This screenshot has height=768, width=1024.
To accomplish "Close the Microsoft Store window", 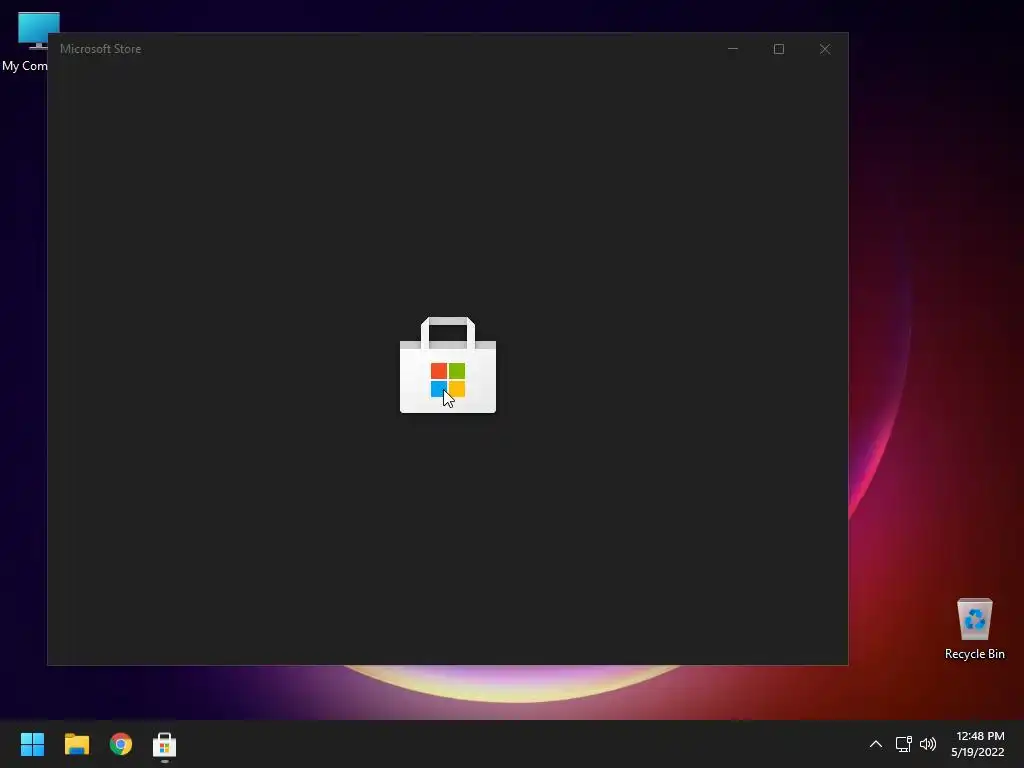I will pos(825,49).
